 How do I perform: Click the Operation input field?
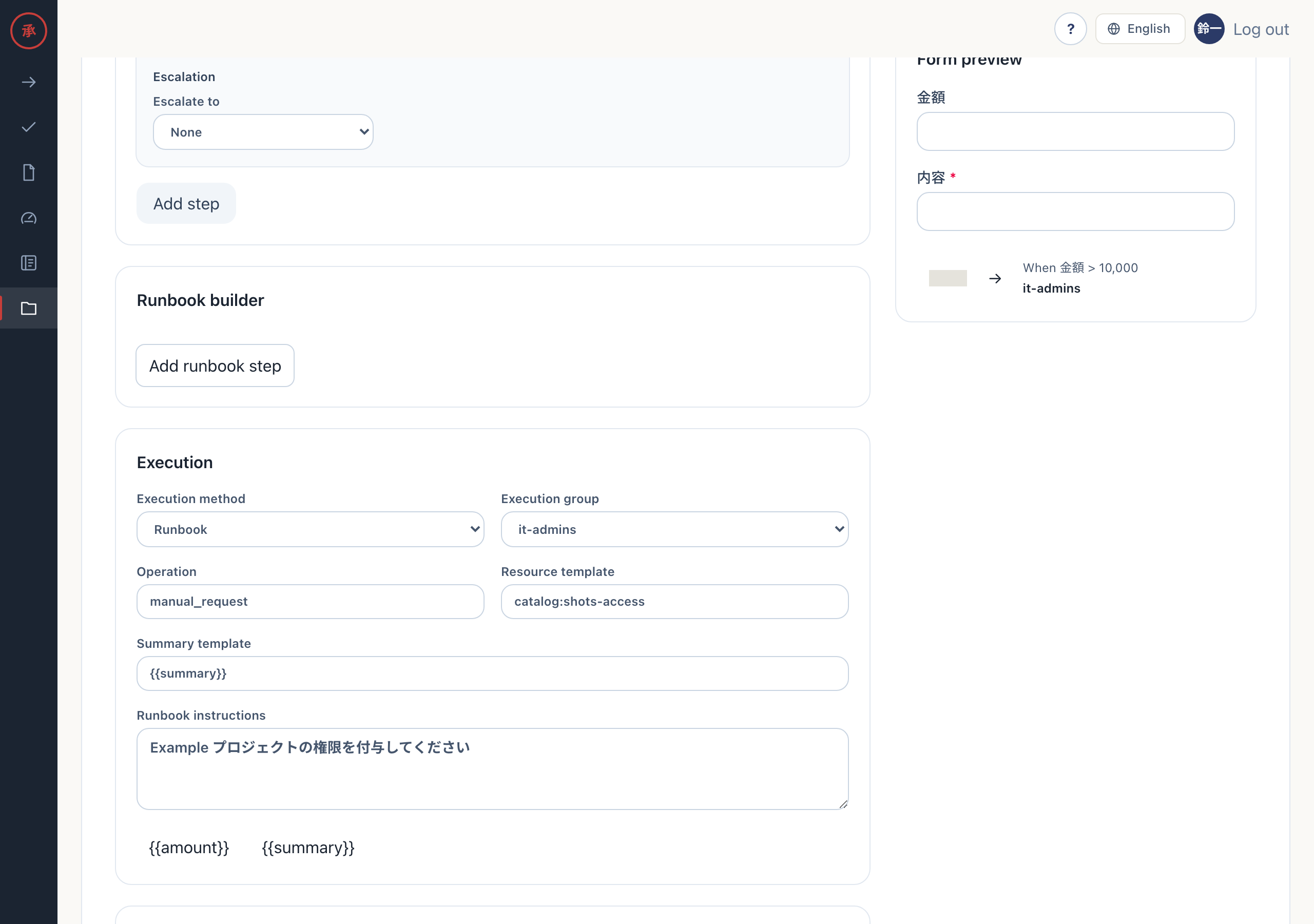coord(310,601)
